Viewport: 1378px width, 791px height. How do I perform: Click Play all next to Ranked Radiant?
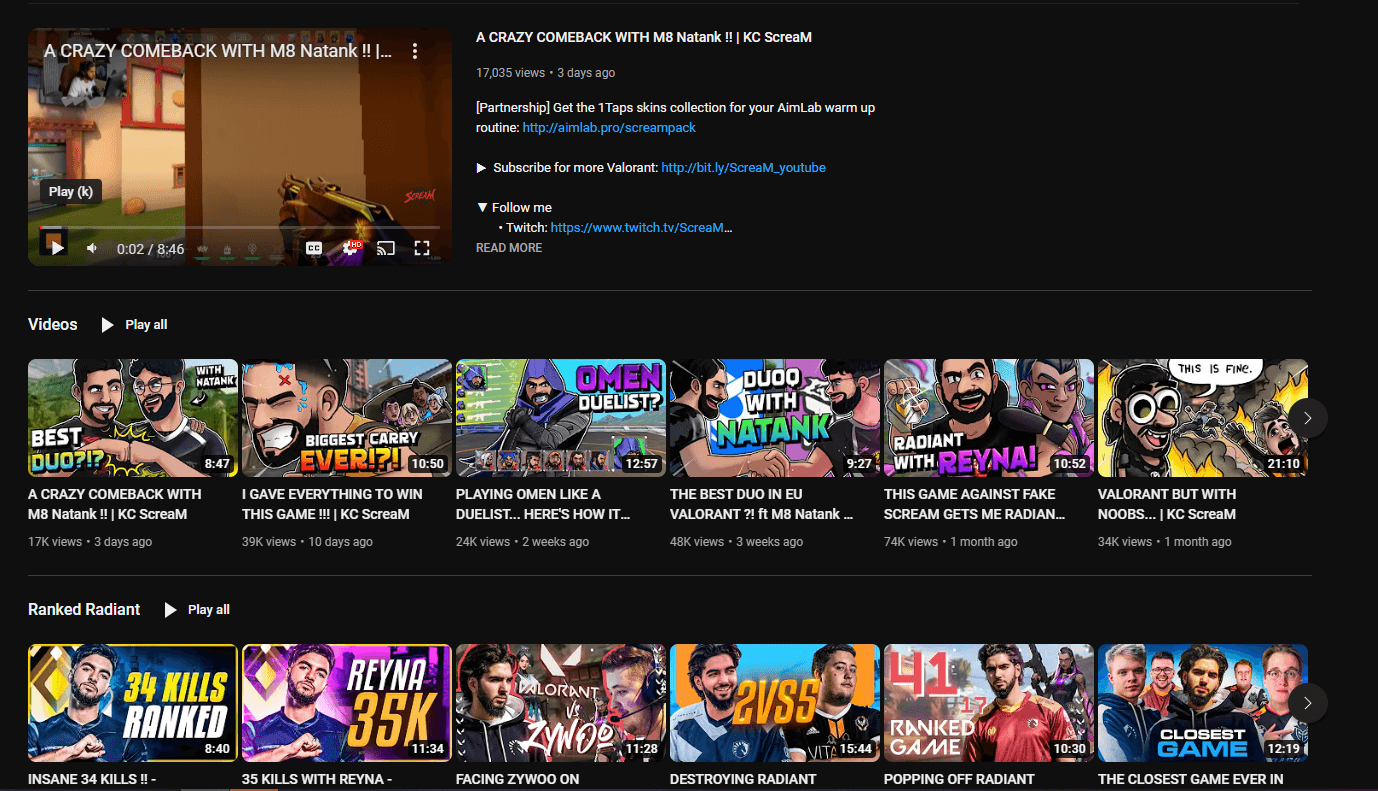pos(198,610)
